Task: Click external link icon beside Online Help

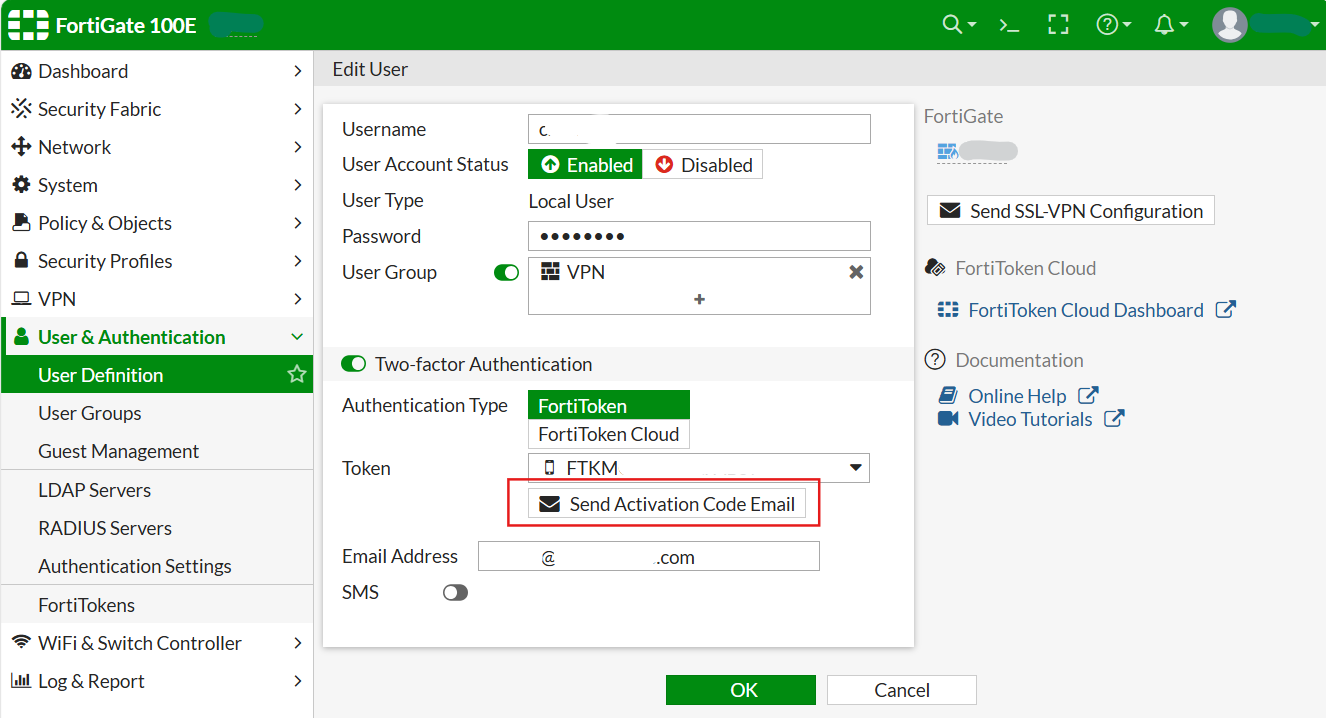Action: (1089, 396)
